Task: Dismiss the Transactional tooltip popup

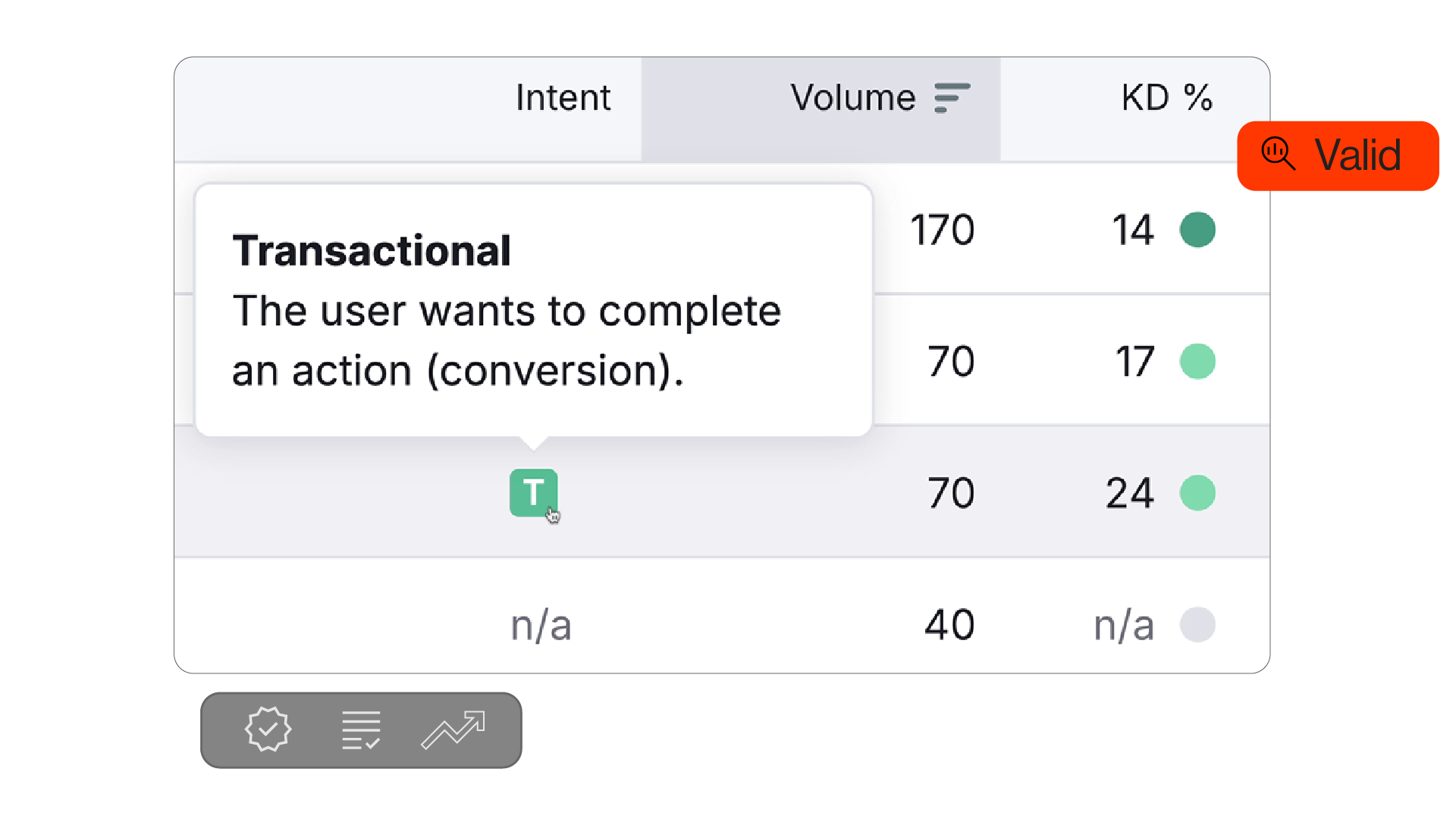Action: click(533, 309)
